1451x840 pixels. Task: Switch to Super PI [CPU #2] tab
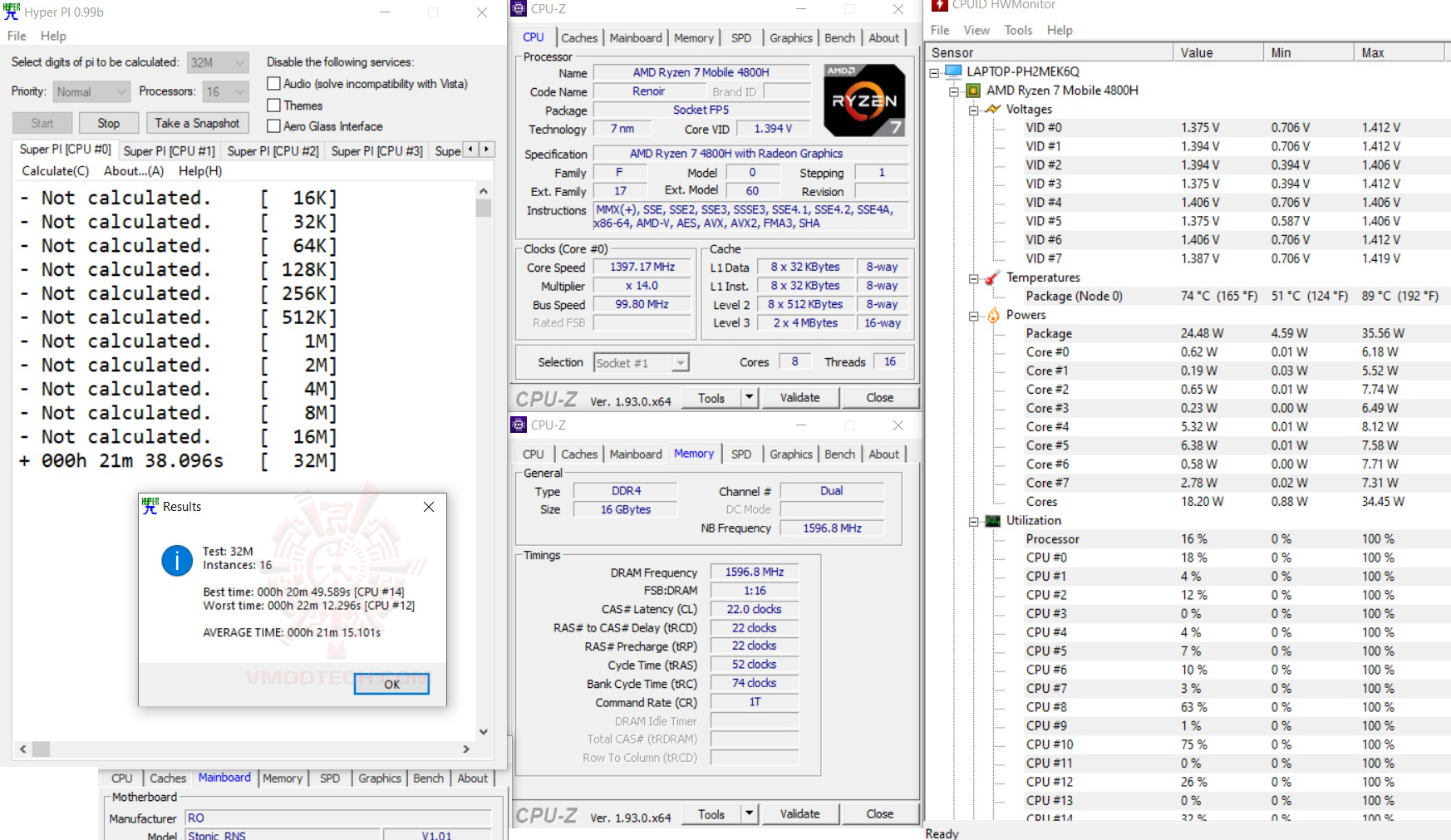click(273, 151)
